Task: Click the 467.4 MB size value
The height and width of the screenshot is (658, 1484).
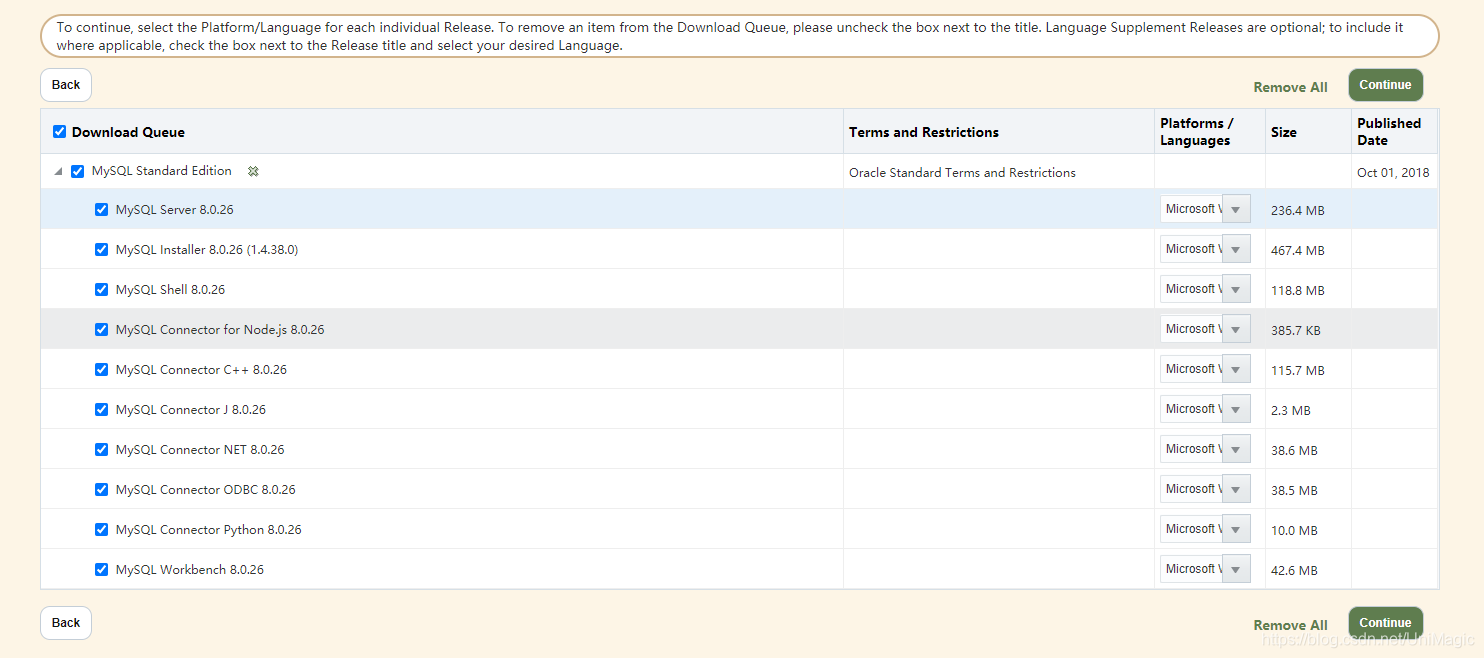Action: point(1298,251)
